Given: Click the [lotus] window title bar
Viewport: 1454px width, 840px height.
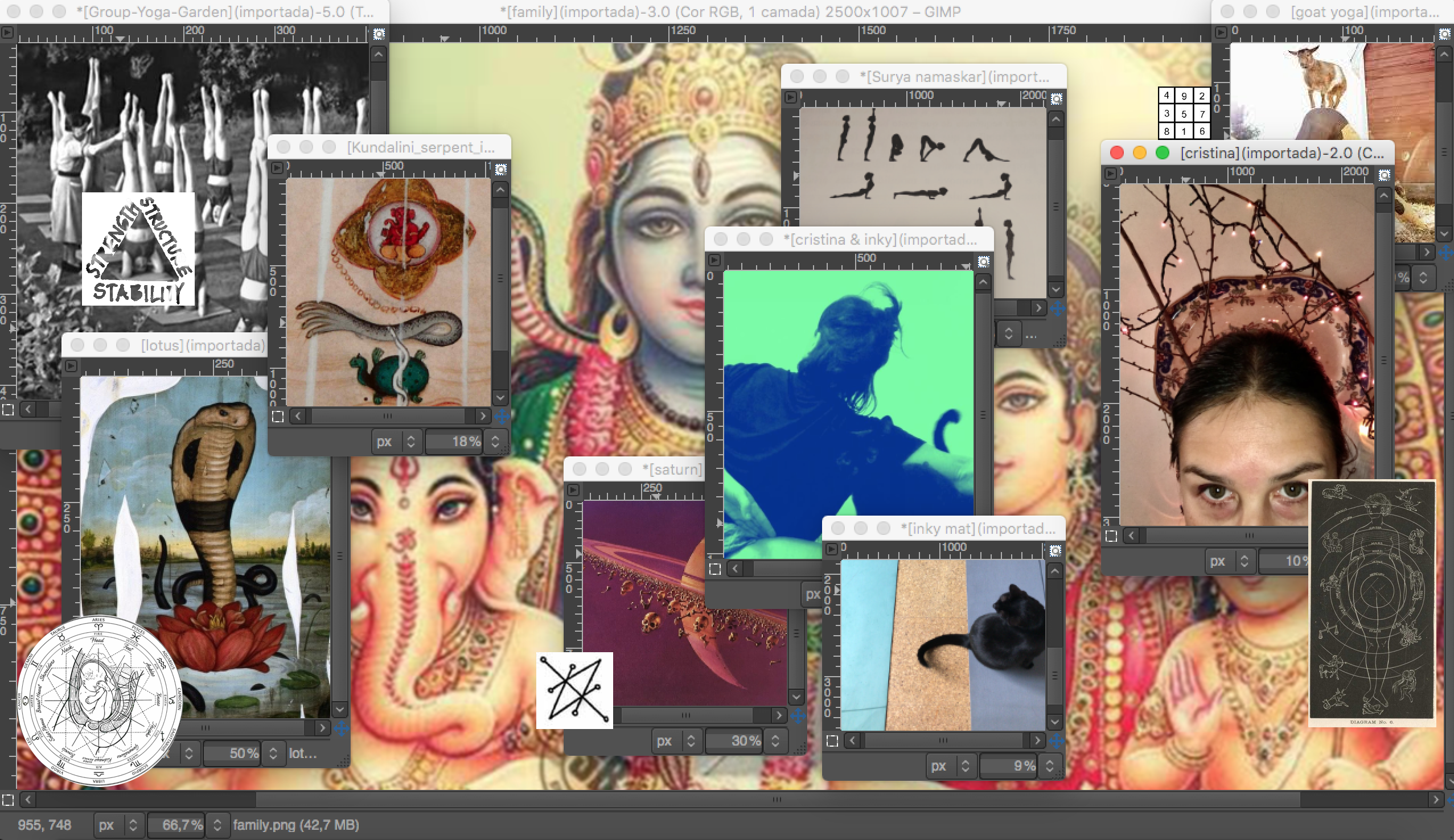Looking at the screenshot, I should (203, 345).
